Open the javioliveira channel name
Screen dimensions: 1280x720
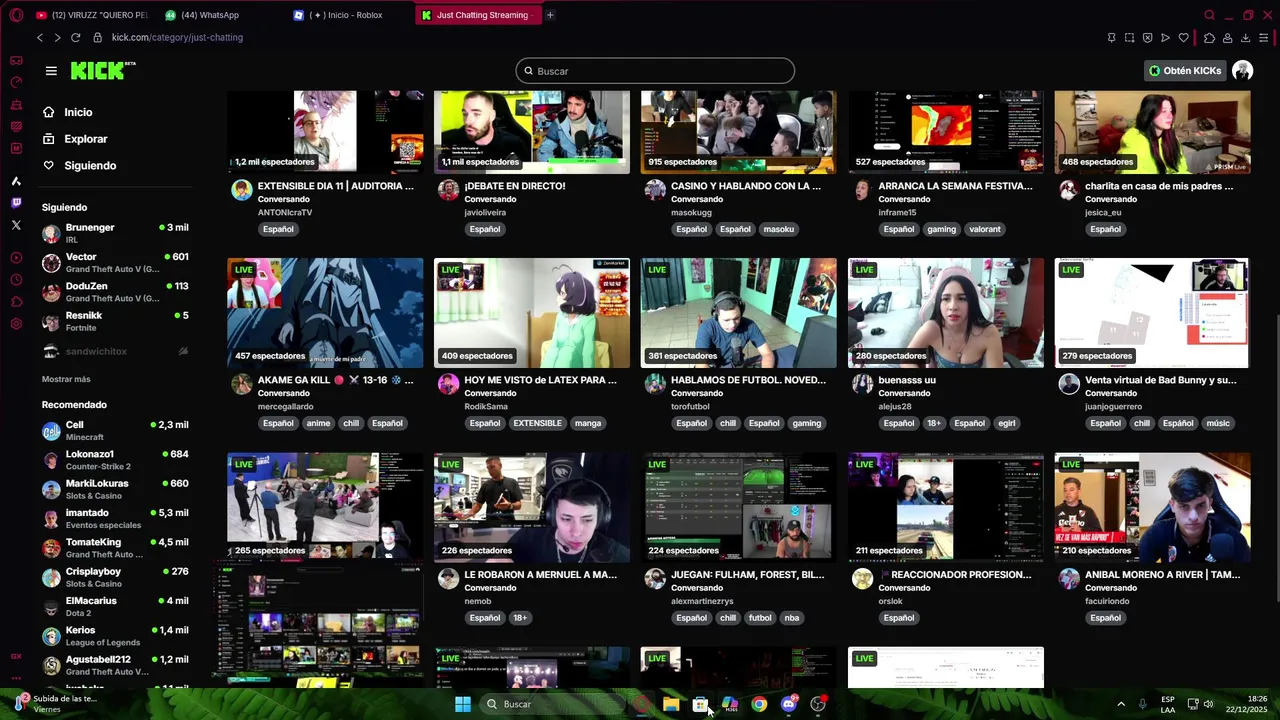pos(485,212)
